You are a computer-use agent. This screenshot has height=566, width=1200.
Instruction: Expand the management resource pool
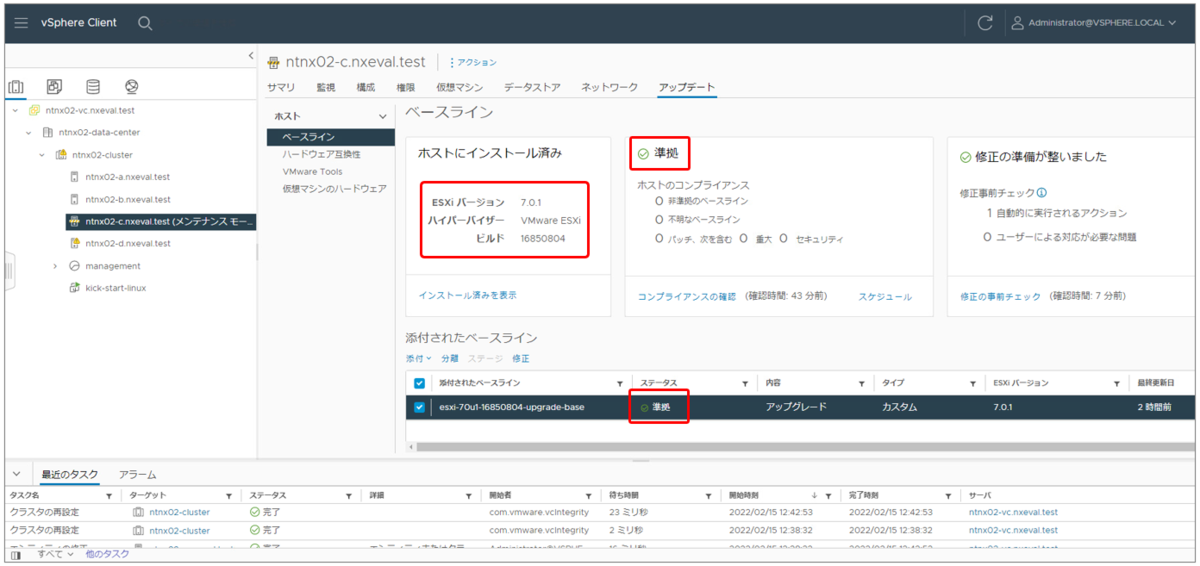[x=56, y=266]
